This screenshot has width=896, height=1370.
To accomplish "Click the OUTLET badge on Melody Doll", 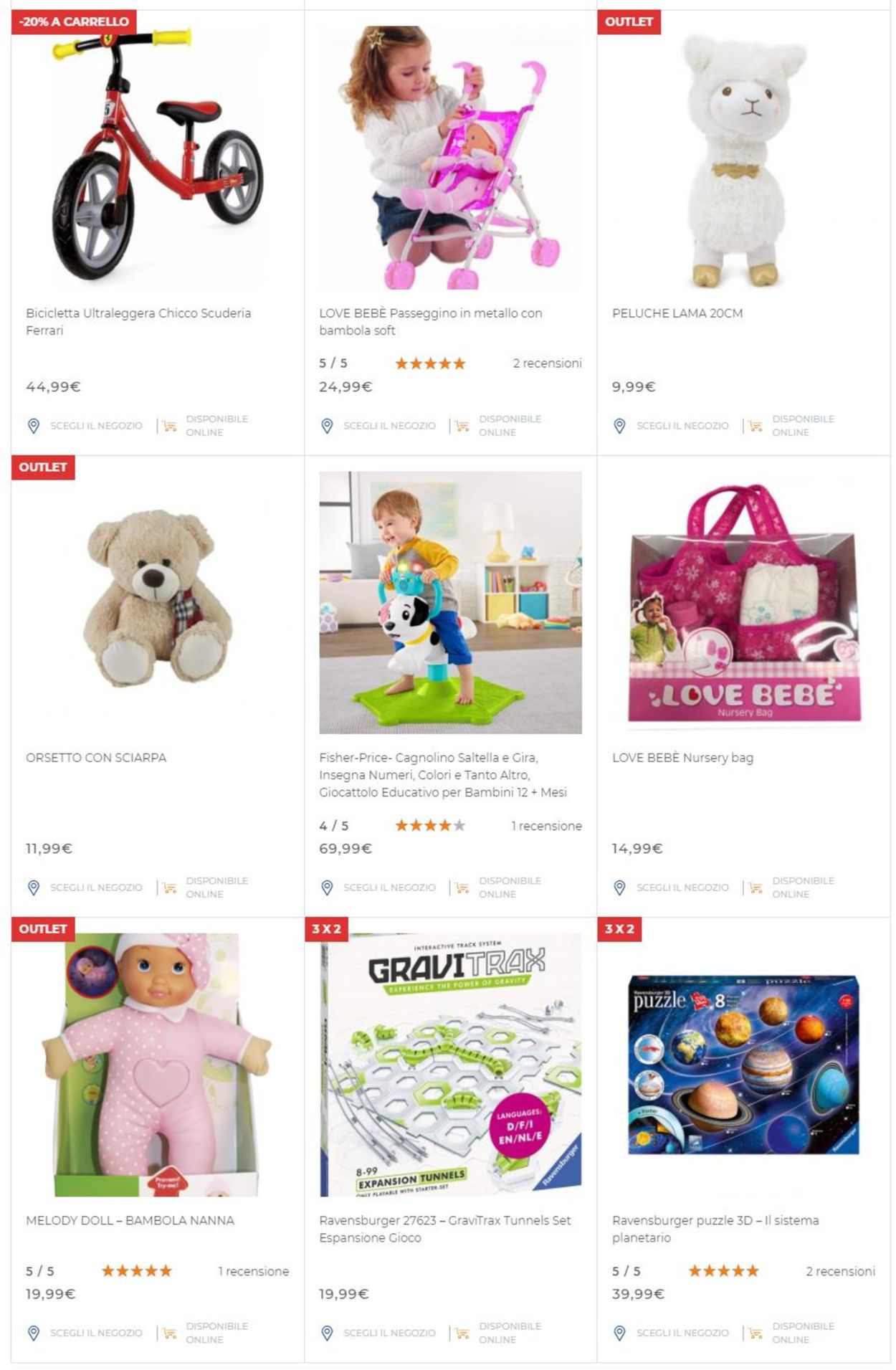I will [43, 929].
